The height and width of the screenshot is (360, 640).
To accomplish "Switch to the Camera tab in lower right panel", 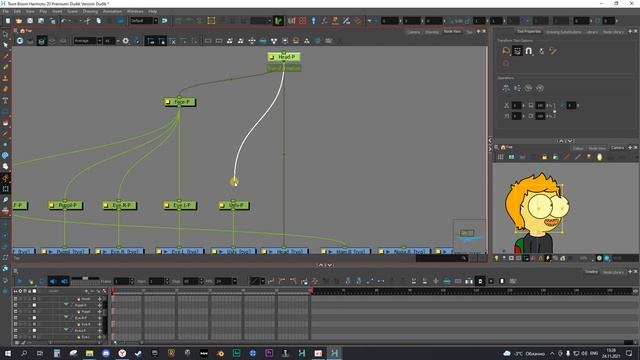I will coord(618,148).
